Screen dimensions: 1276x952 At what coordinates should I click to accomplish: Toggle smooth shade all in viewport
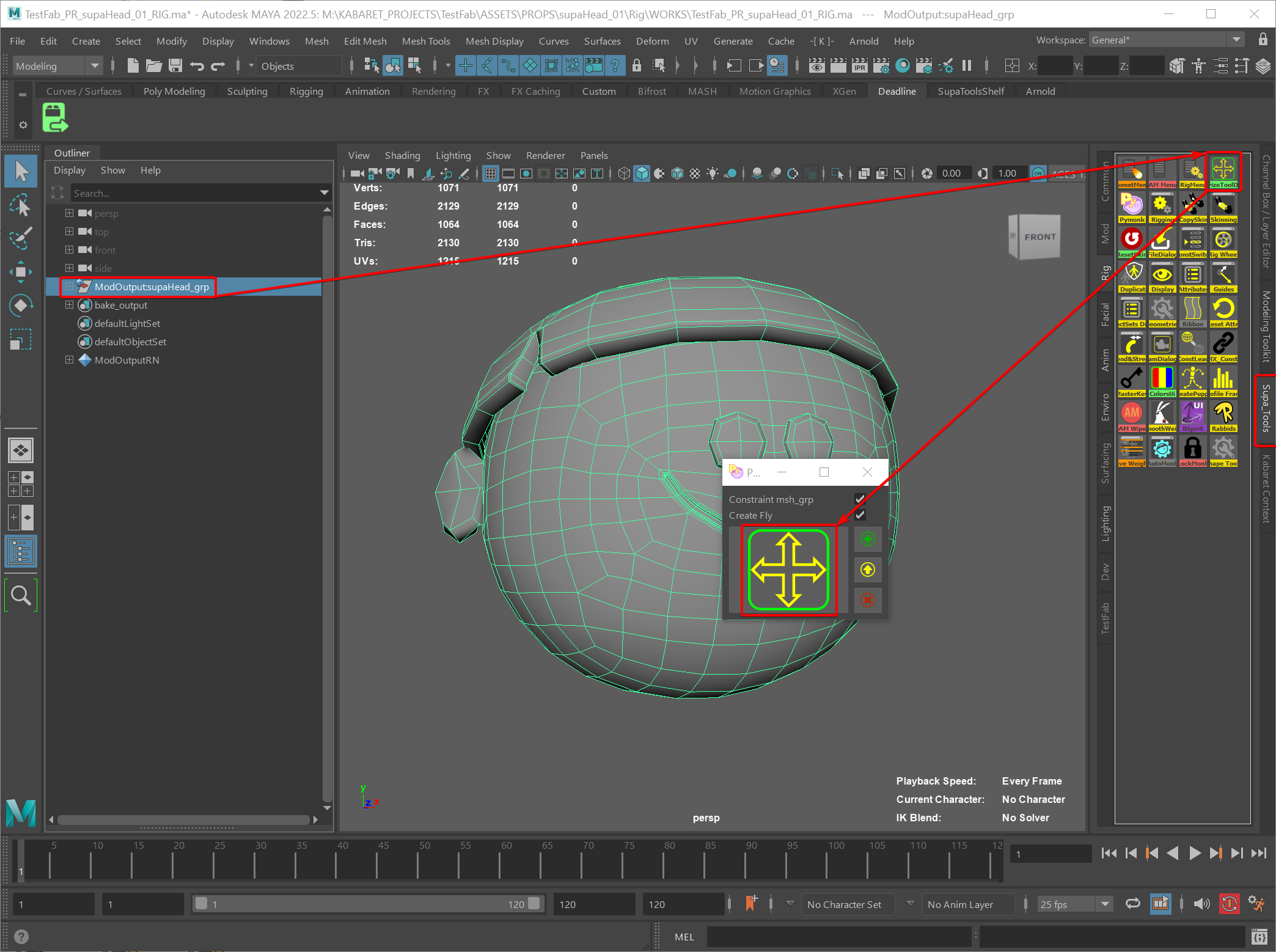point(642,174)
